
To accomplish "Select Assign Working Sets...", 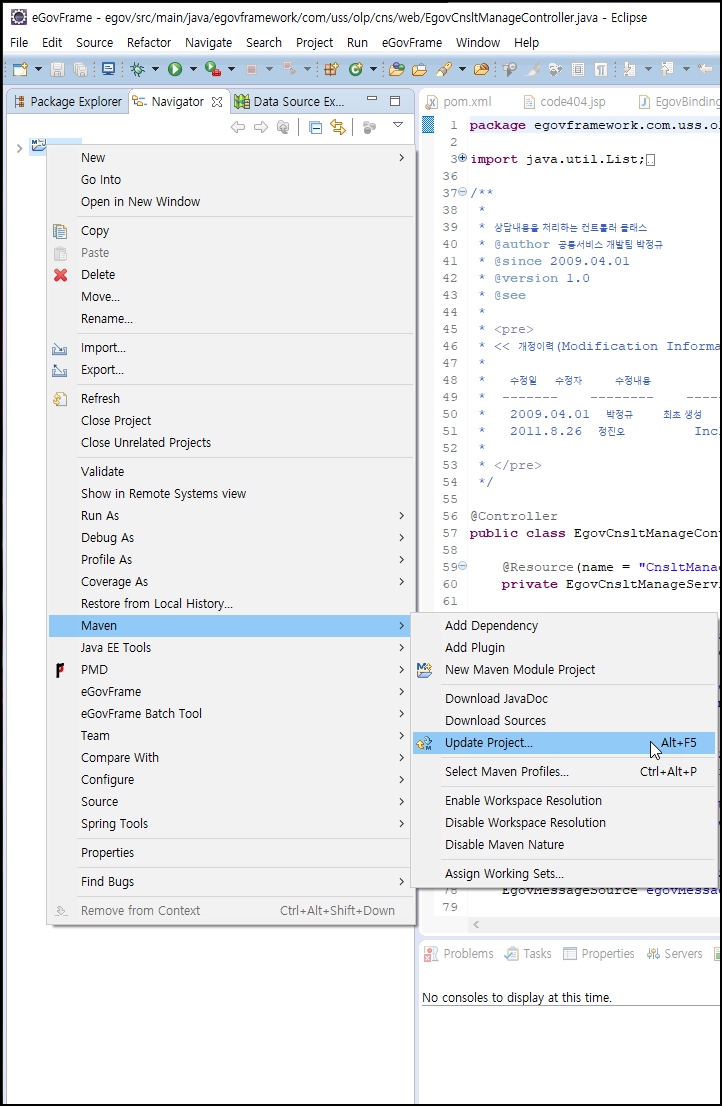I will click(x=564, y=873).
